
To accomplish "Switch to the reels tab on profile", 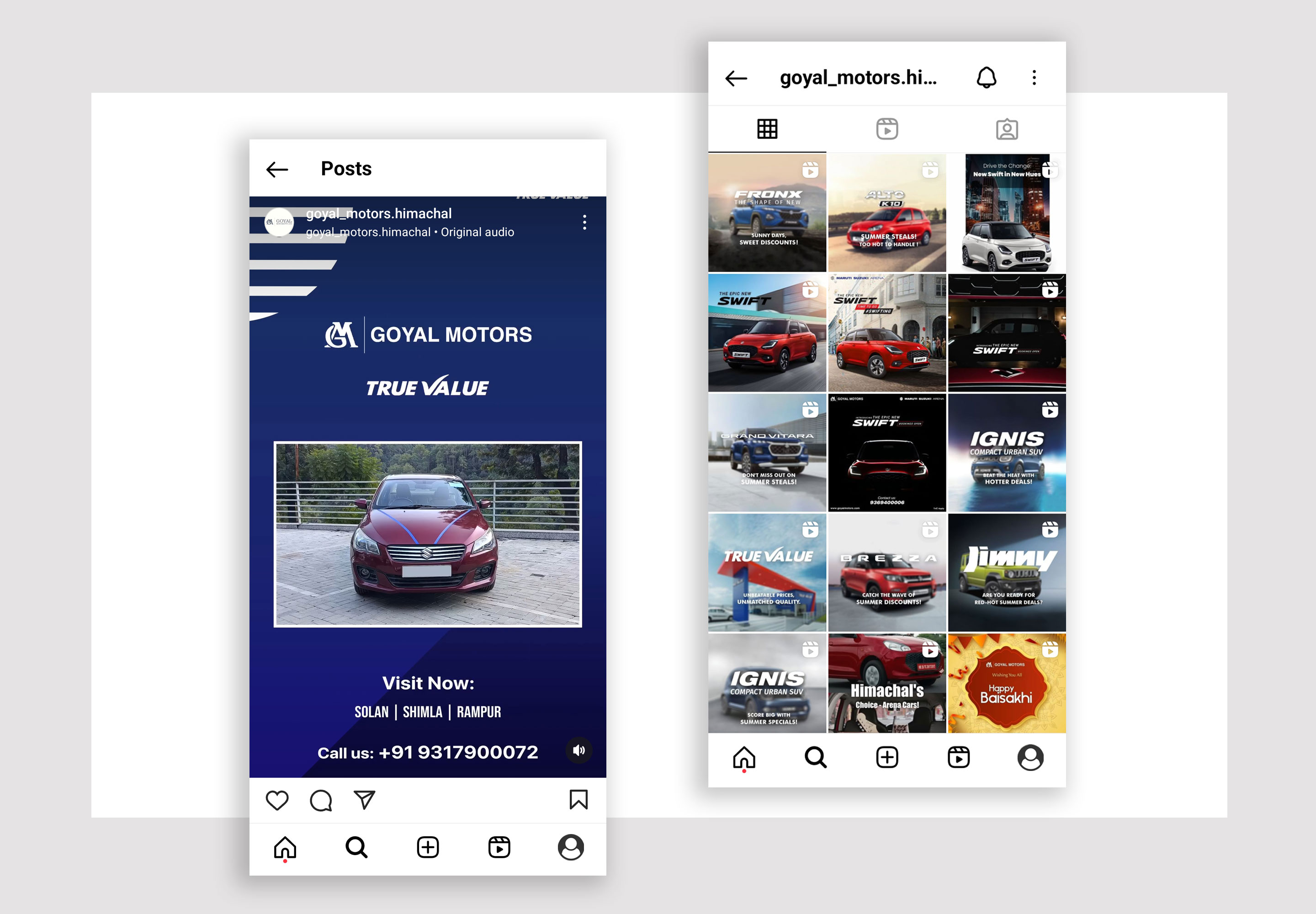I will click(x=887, y=129).
